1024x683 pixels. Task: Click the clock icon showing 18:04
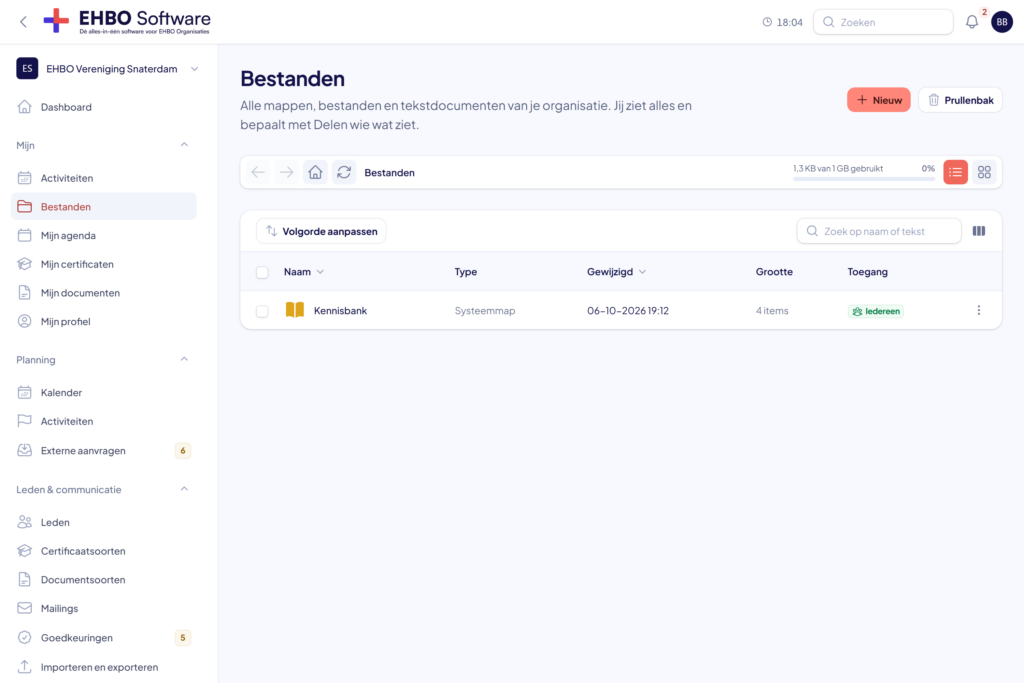coord(767,22)
